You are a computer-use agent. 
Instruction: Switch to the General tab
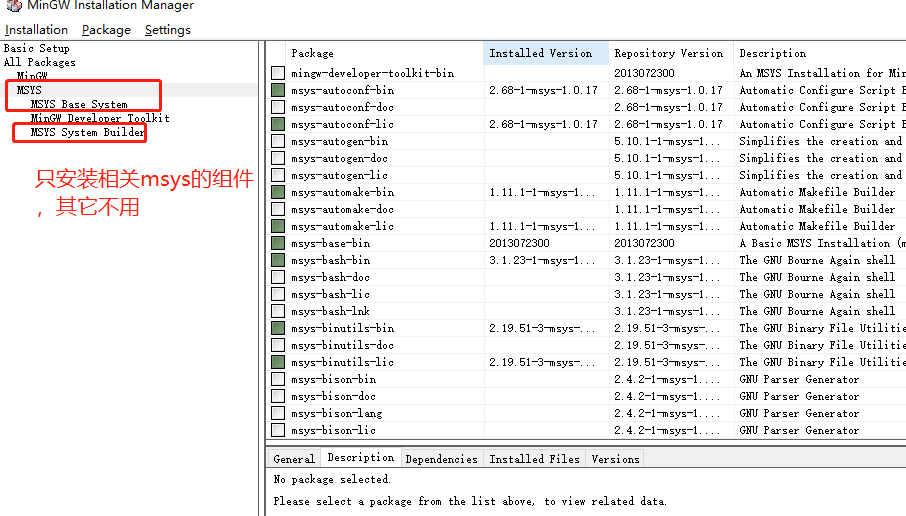pos(294,459)
